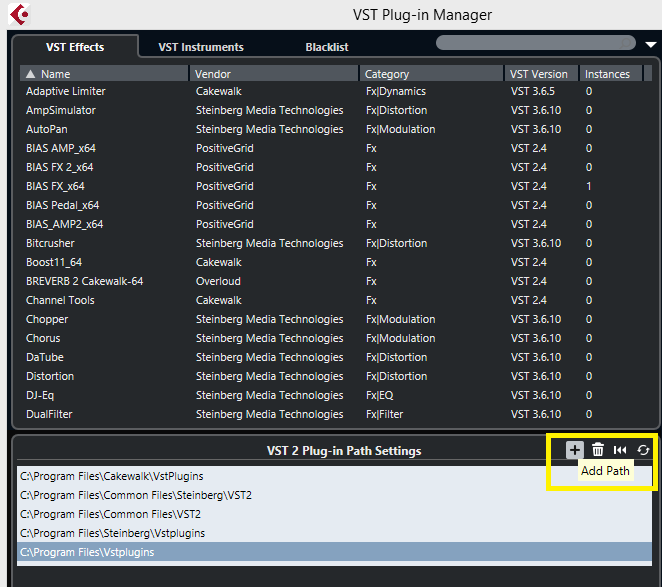The image size is (662, 587).
Task: Click instance count 1 for BIAS FX_x64
Action: [x=589, y=186]
